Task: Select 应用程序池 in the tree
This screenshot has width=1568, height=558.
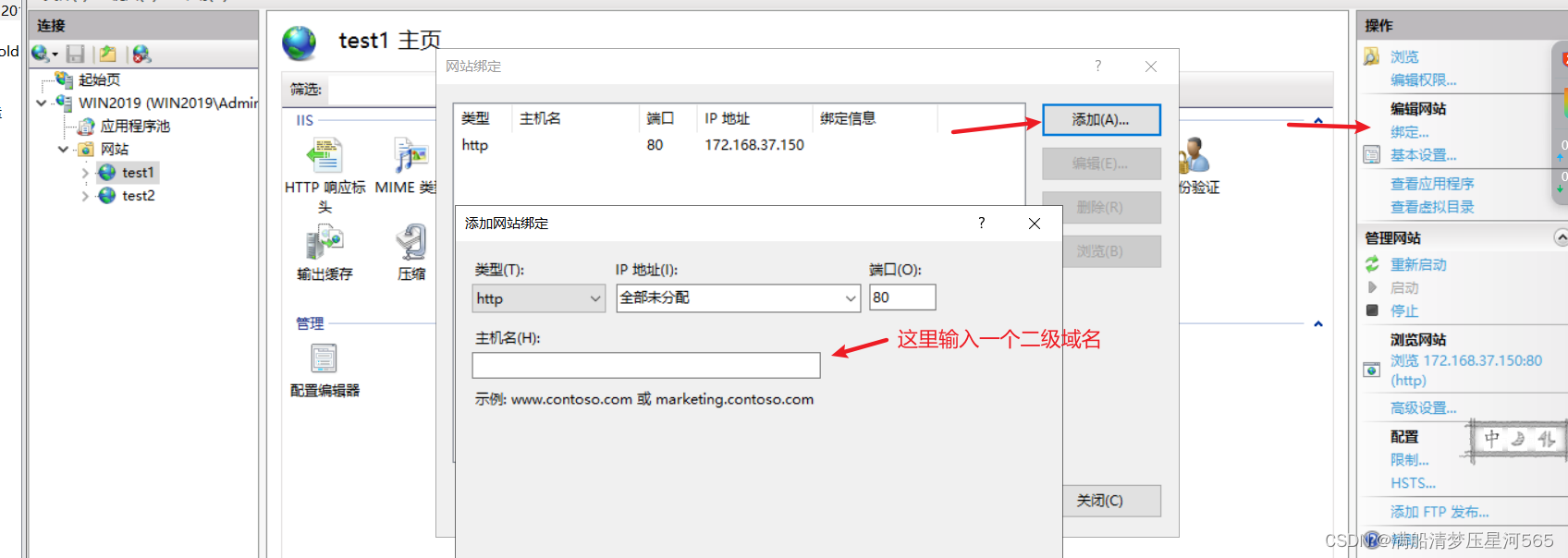Action: [x=135, y=127]
